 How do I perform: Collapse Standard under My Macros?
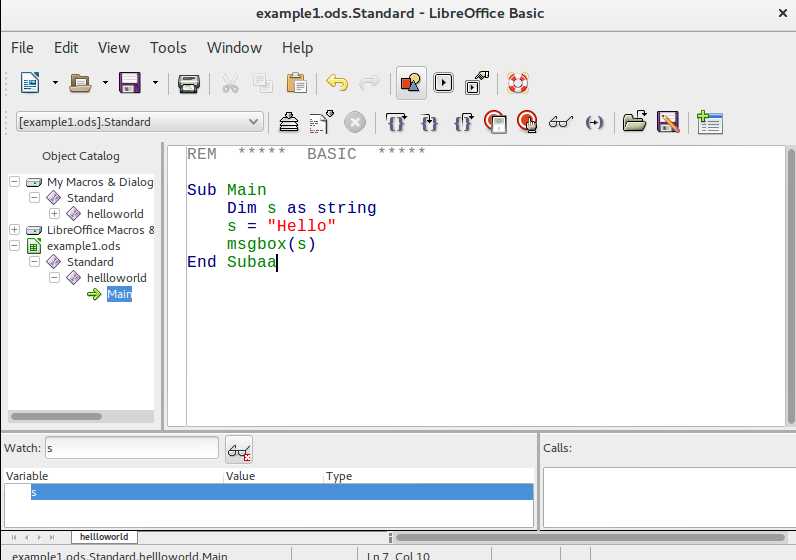pyautogui.click(x=35, y=197)
